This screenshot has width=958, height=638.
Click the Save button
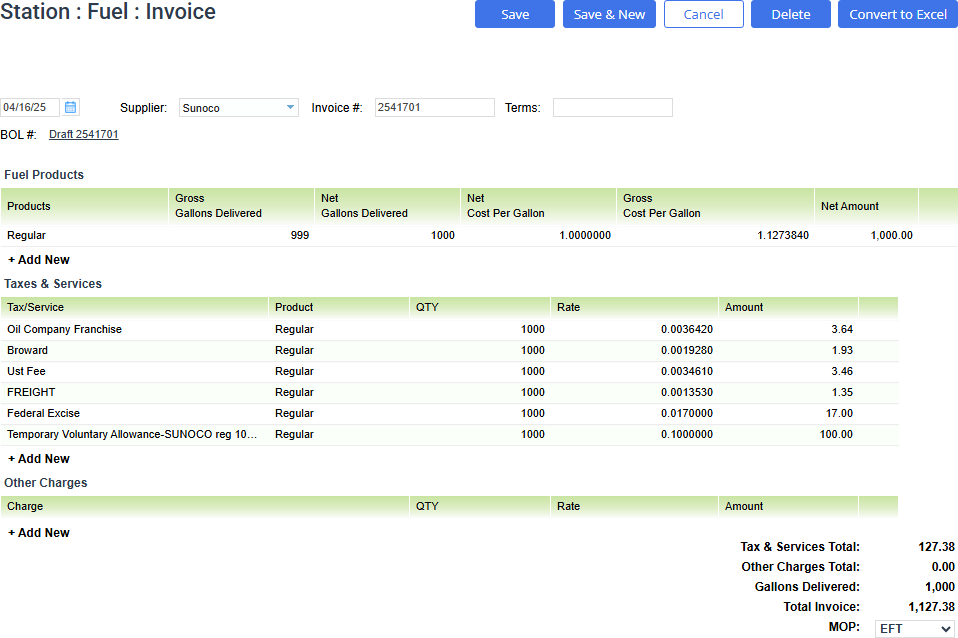coord(515,14)
